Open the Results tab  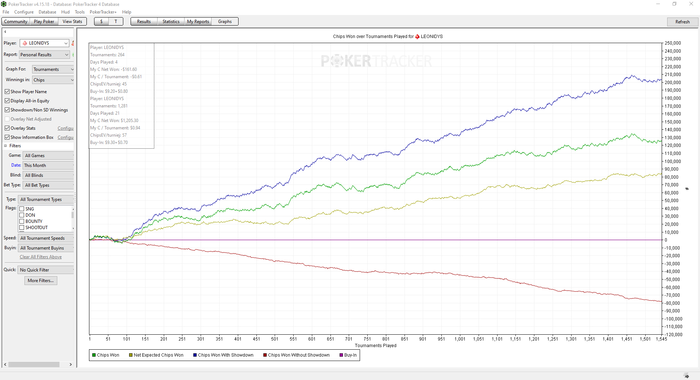tap(144, 21)
